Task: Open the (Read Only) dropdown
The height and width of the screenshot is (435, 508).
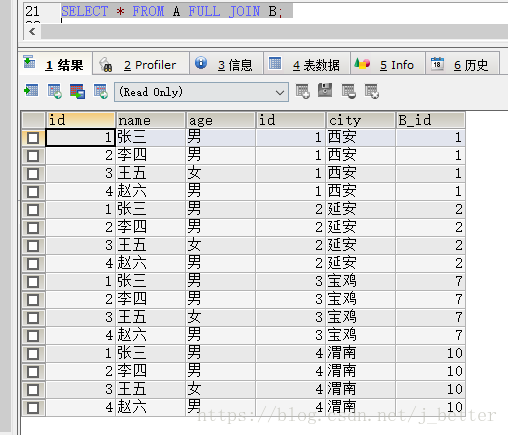Action: tap(201, 92)
